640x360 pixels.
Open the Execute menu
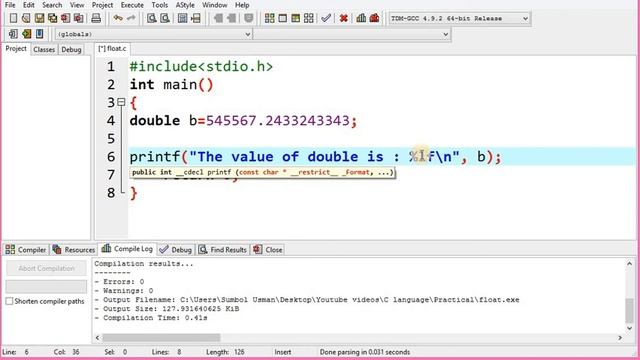click(x=132, y=5)
